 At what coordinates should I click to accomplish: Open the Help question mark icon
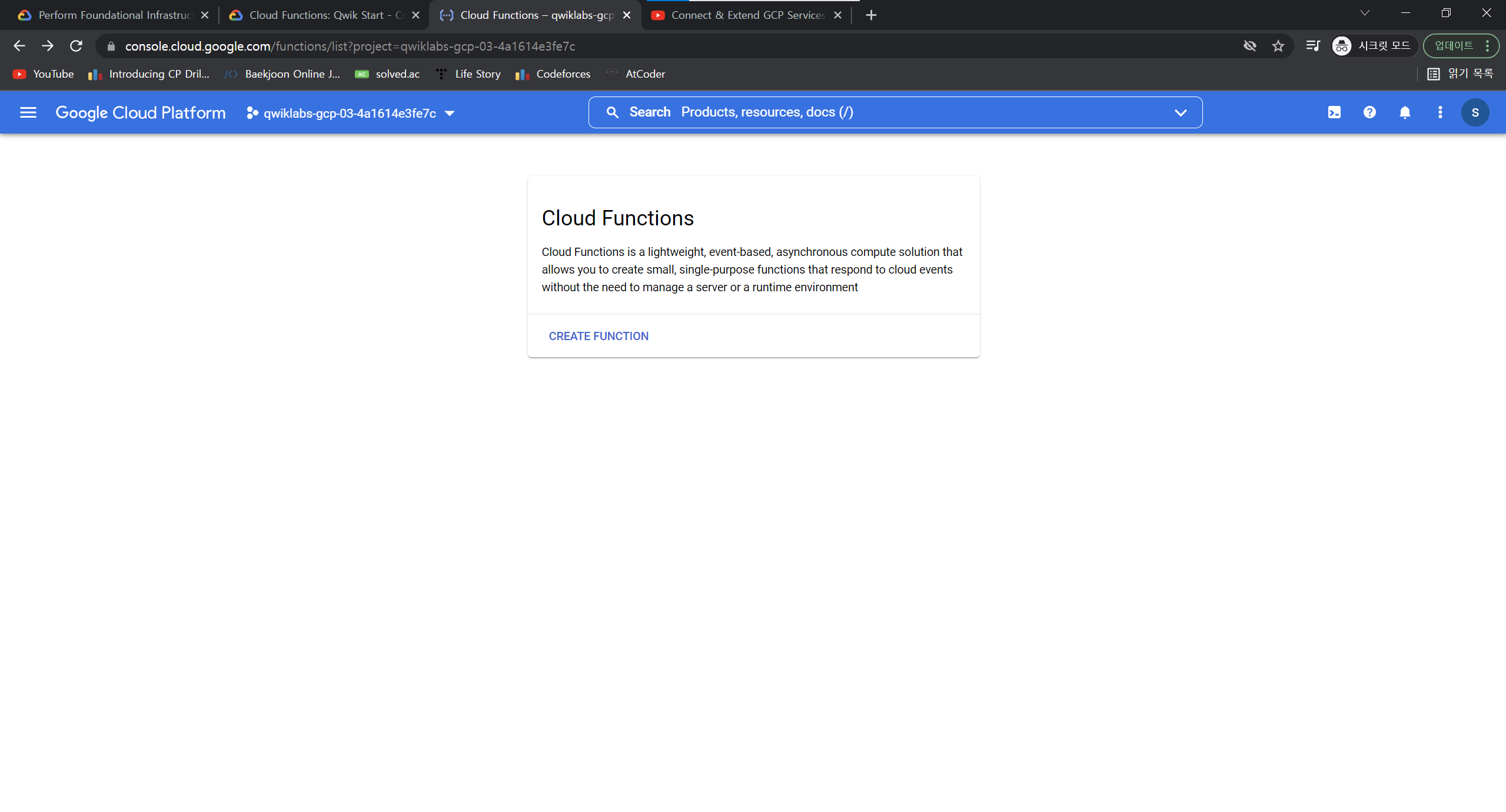tap(1369, 112)
